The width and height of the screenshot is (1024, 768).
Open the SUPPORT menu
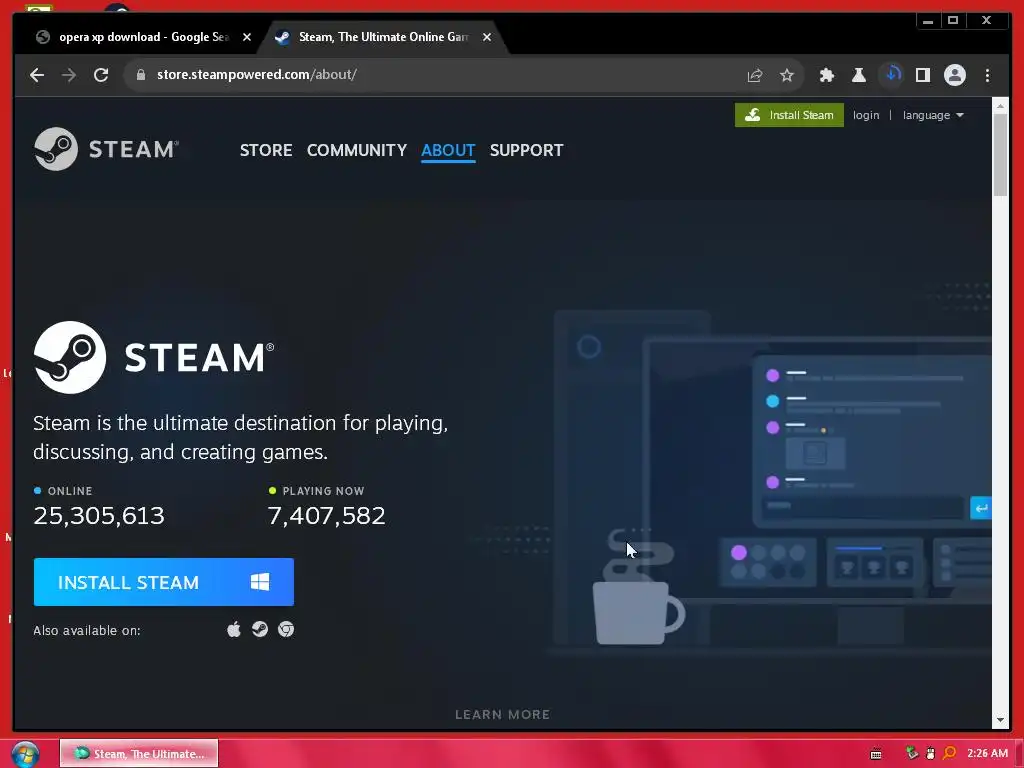526,150
